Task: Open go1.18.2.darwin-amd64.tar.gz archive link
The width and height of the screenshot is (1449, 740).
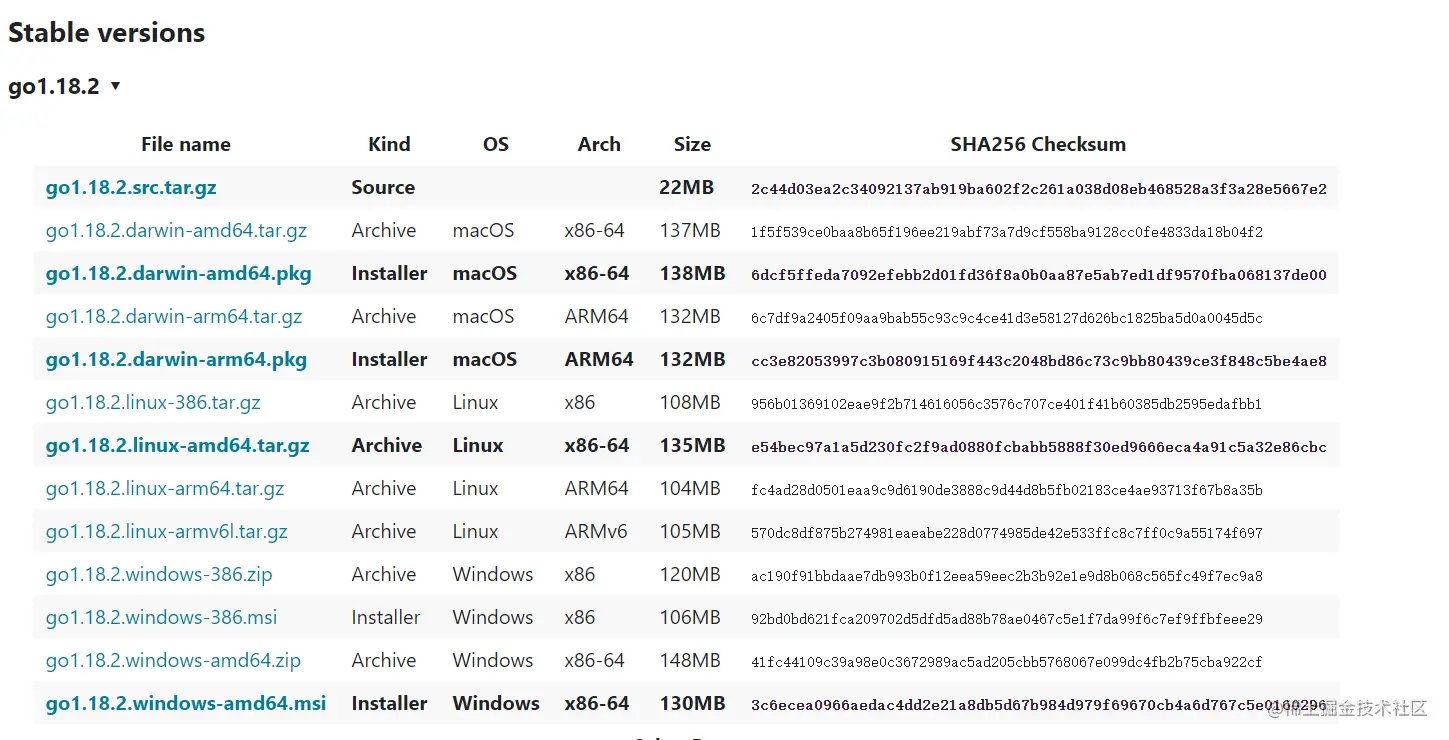Action: point(176,230)
